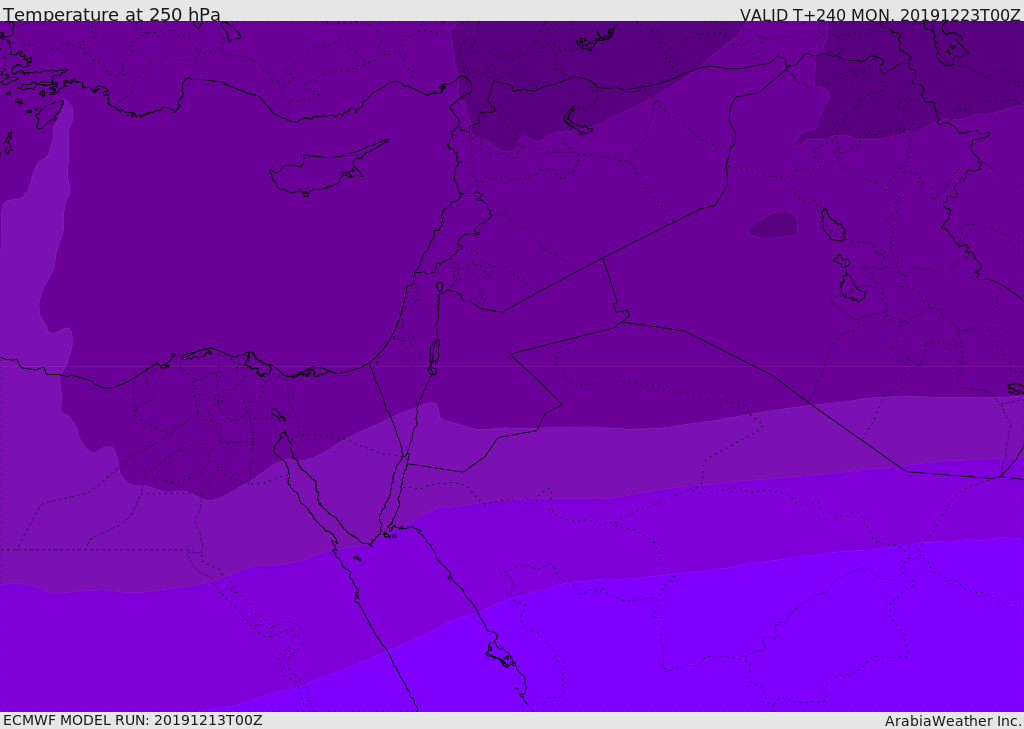
Task: Click the 'ECMWF MODEL RUN: 20191213T00Z' footer text
Action: coord(133,720)
